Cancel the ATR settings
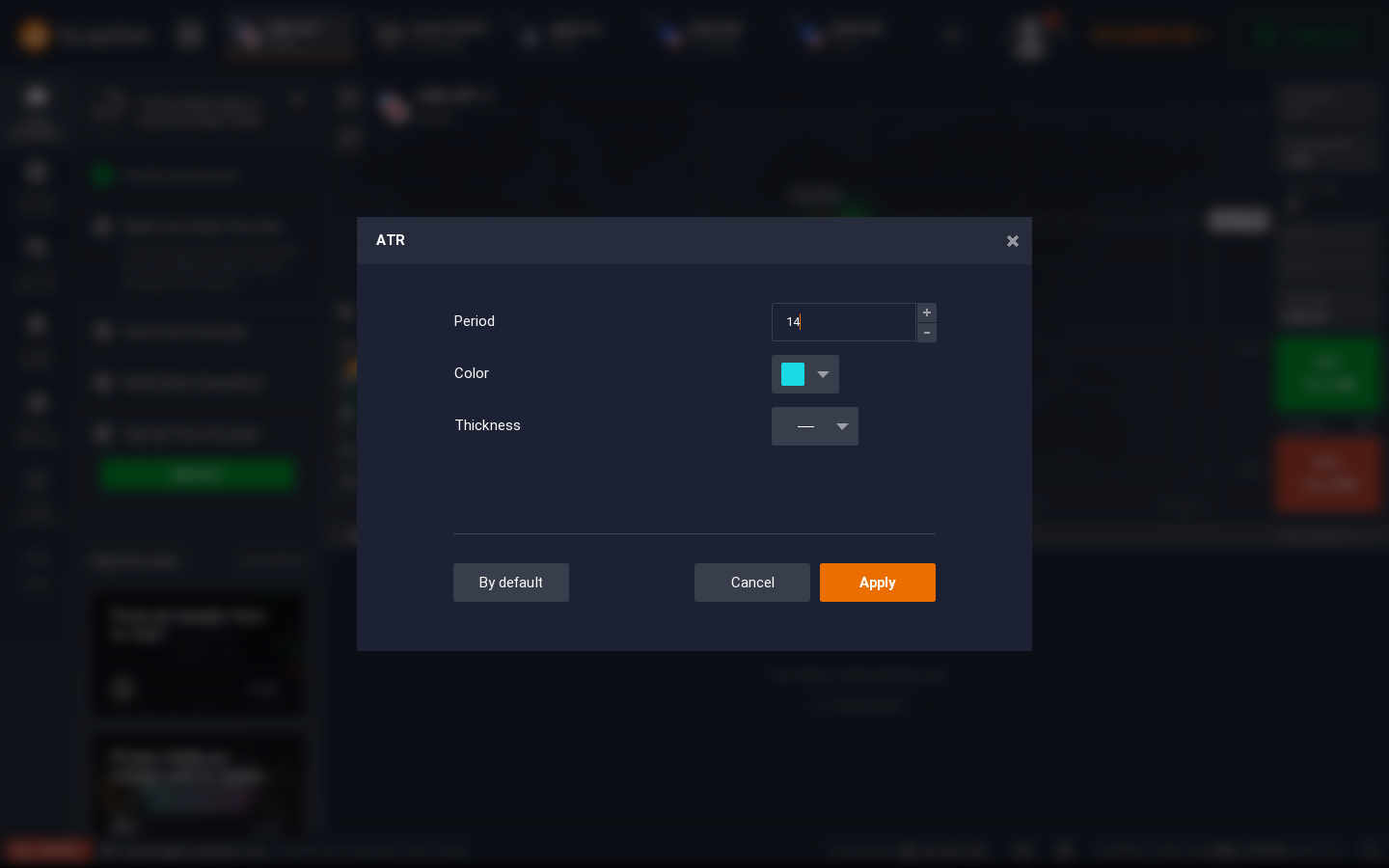The height and width of the screenshot is (868, 1389). (752, 583)
